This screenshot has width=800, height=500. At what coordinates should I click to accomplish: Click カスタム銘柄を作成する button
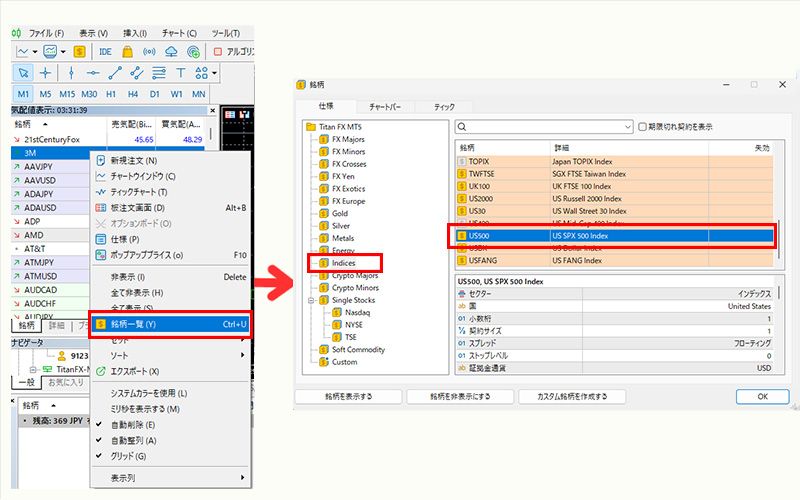(x=572, y=396)
